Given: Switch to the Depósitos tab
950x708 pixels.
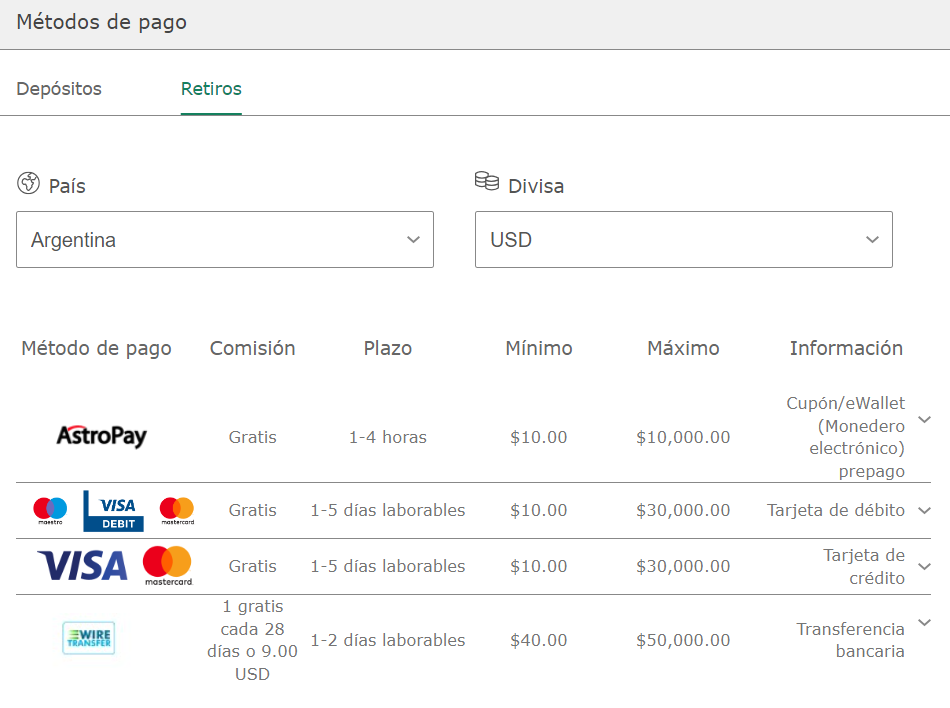Looking at the screenshot, I should (x=59, y=88).
